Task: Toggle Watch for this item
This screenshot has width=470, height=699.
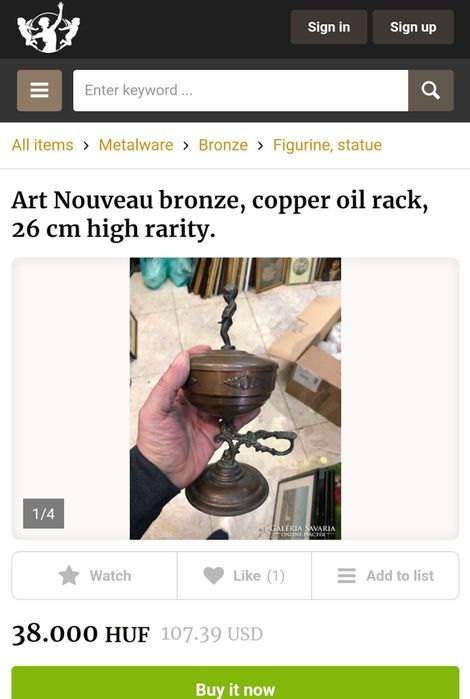Action: (95, 576)
